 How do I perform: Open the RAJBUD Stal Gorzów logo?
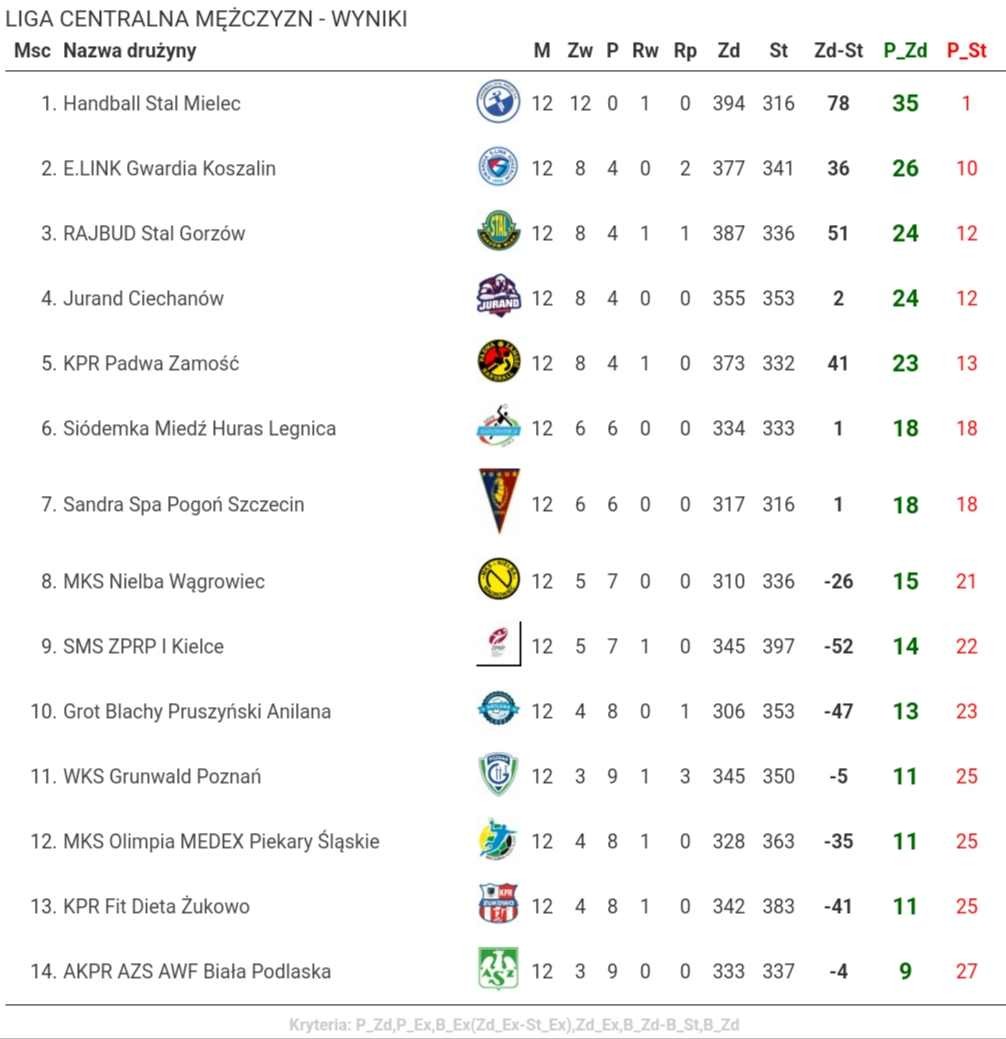pos(498,232)
